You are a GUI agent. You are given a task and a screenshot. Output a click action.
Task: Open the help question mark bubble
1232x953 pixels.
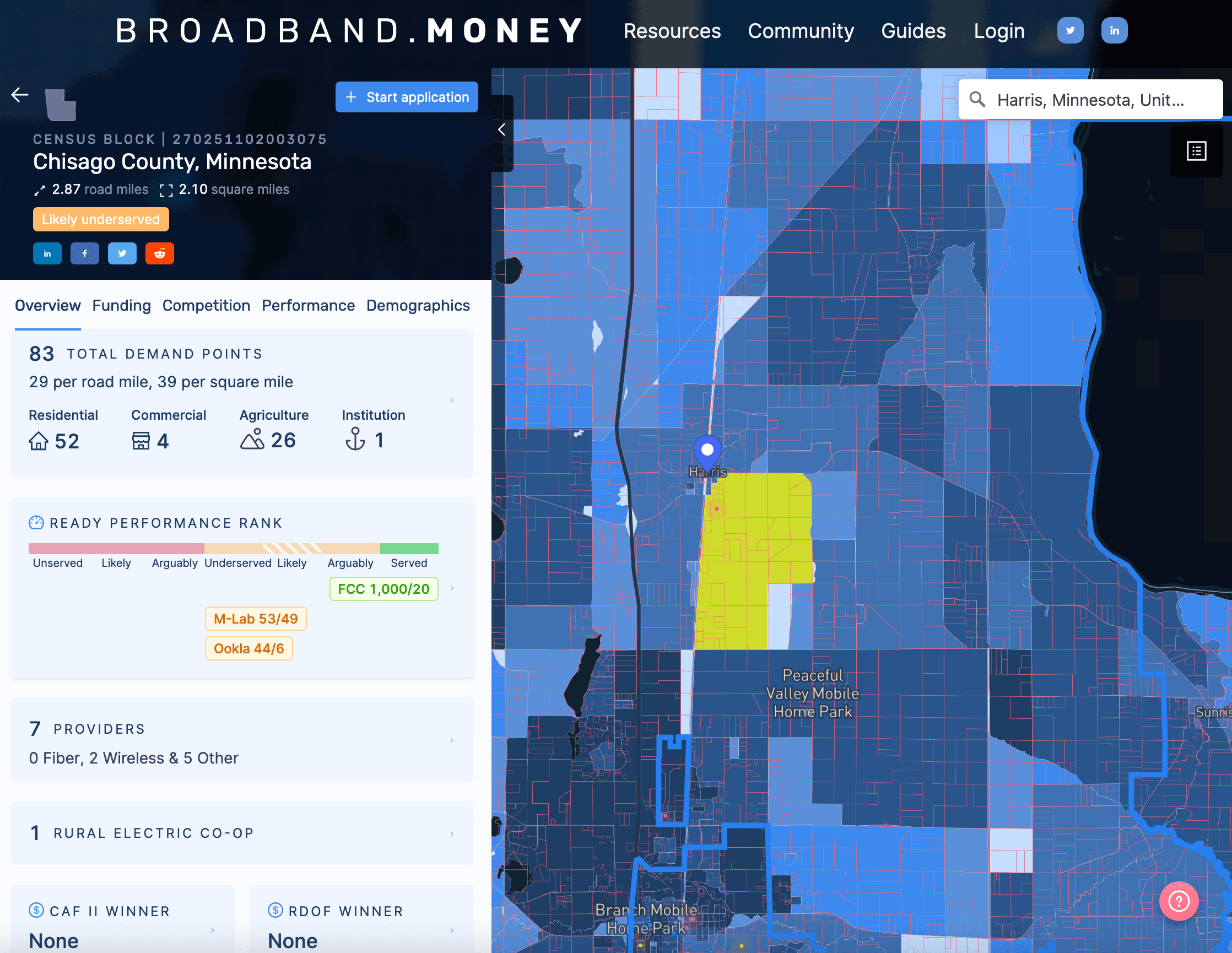point(1179,901)
